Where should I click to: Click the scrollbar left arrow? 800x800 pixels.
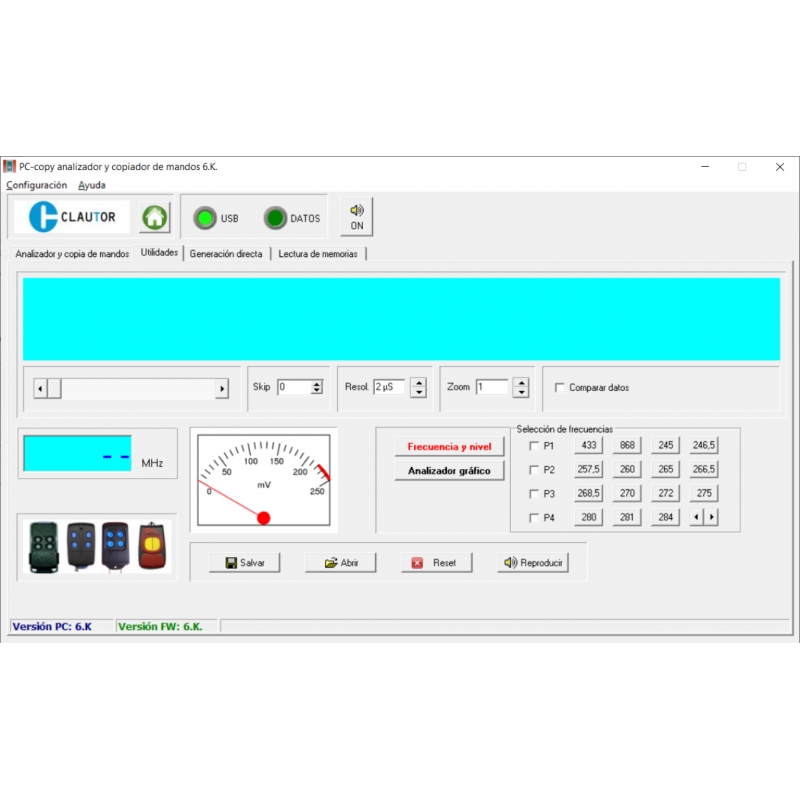40,389
